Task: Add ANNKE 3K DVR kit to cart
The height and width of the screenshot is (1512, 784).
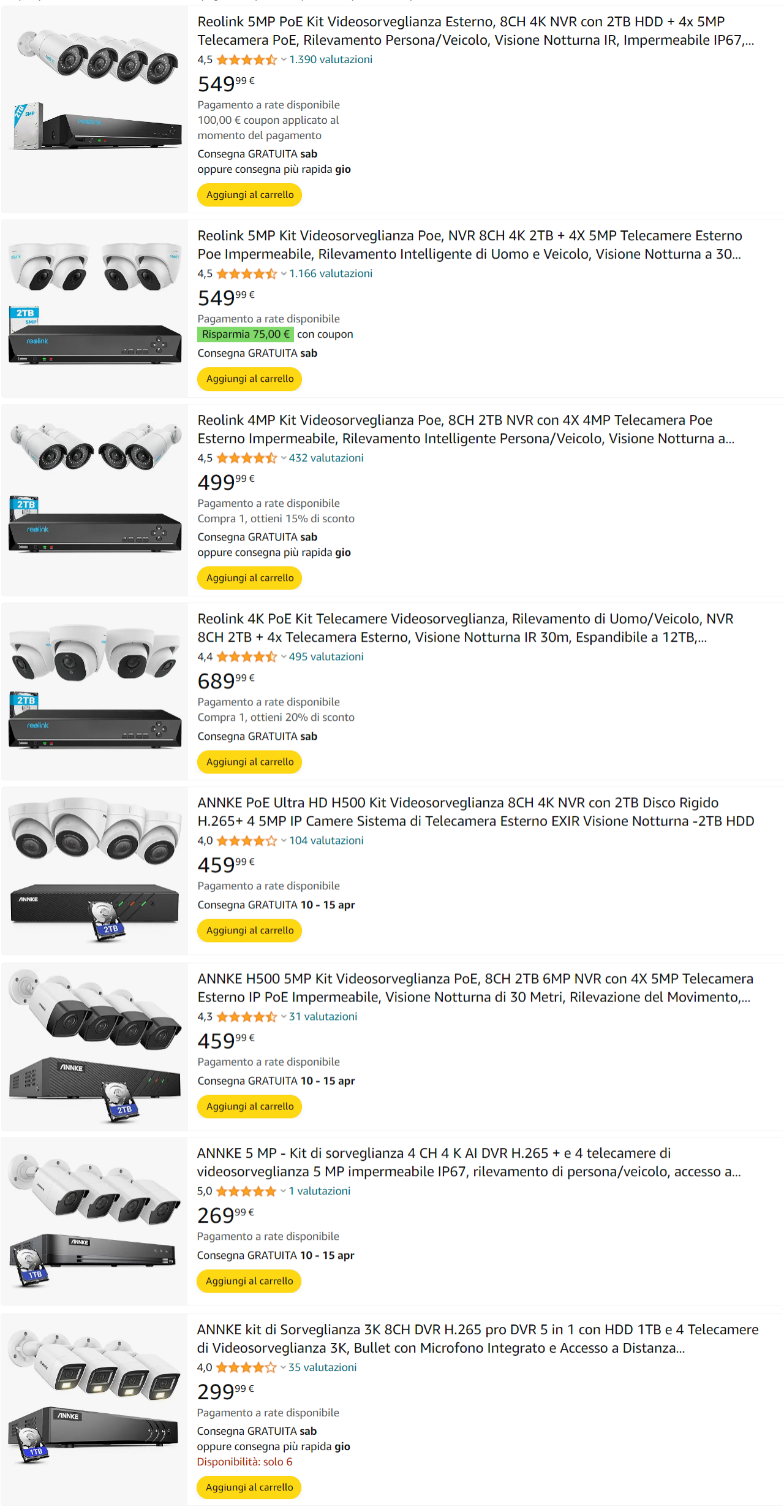Action: tap(249, 1487)
